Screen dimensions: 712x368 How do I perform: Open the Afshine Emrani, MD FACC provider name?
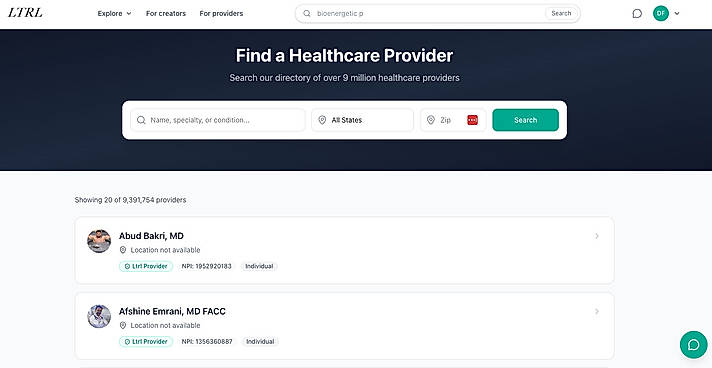pos(172,311)
